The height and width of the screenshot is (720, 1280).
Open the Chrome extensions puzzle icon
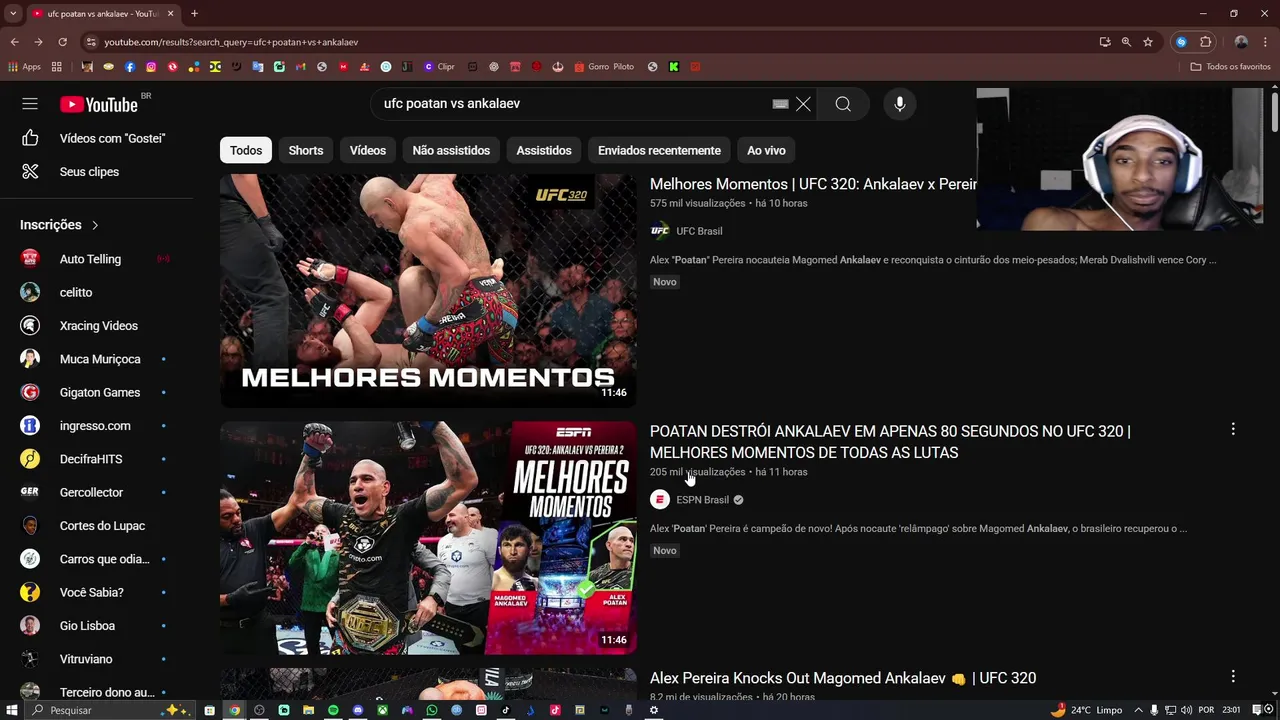tap(1205, 42)
